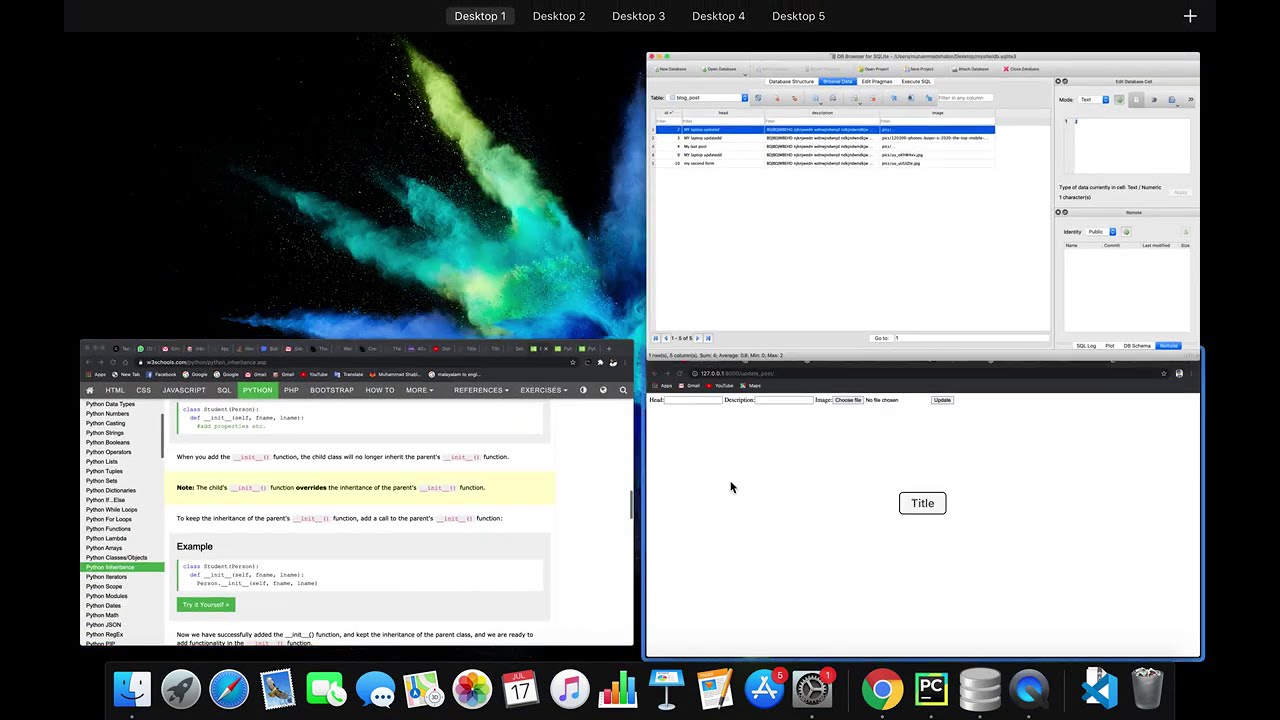Select row 'my second form' in table

[x=823, y=163]
